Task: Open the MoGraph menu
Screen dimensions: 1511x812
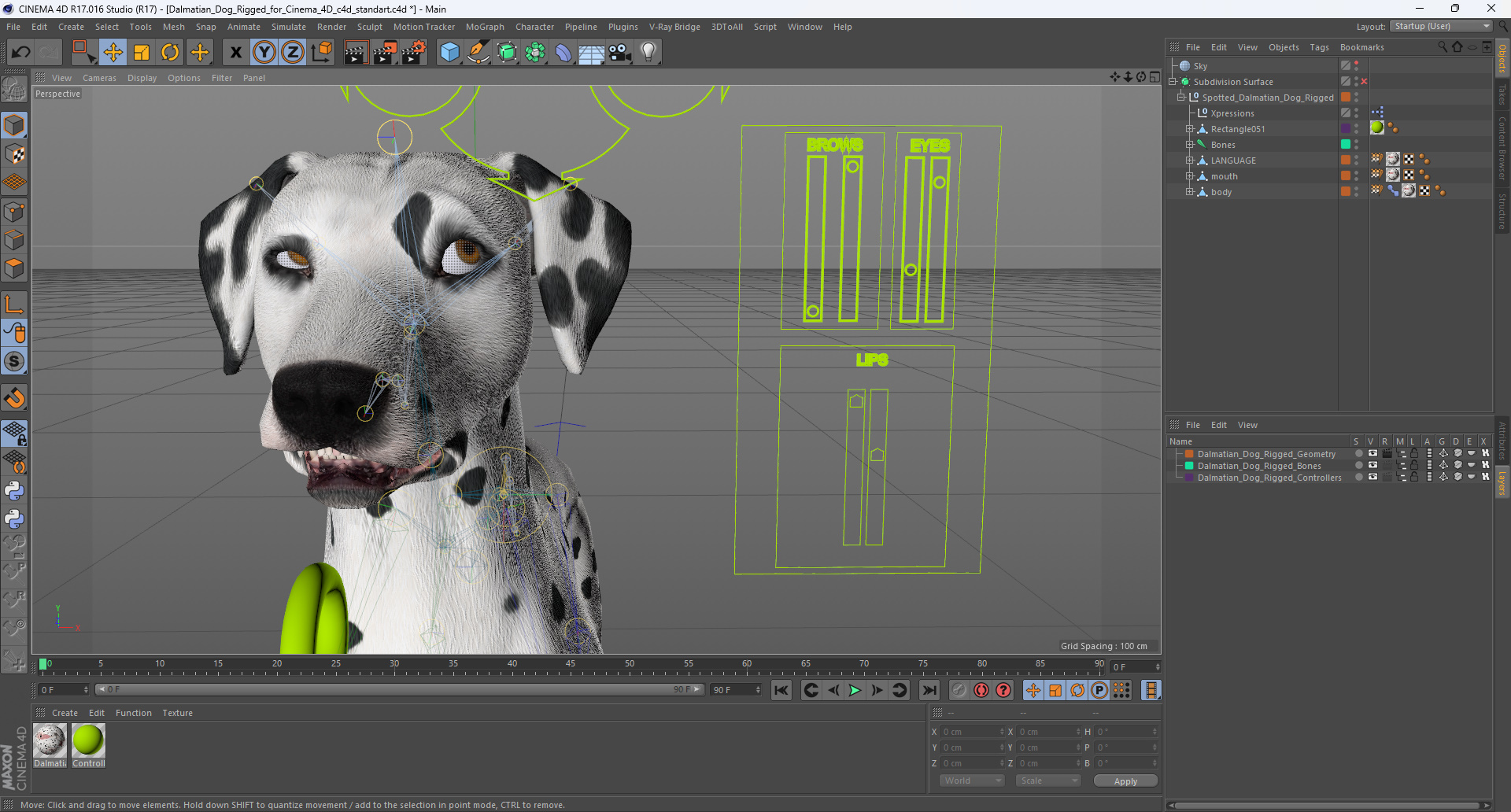Action: point(485,27)
